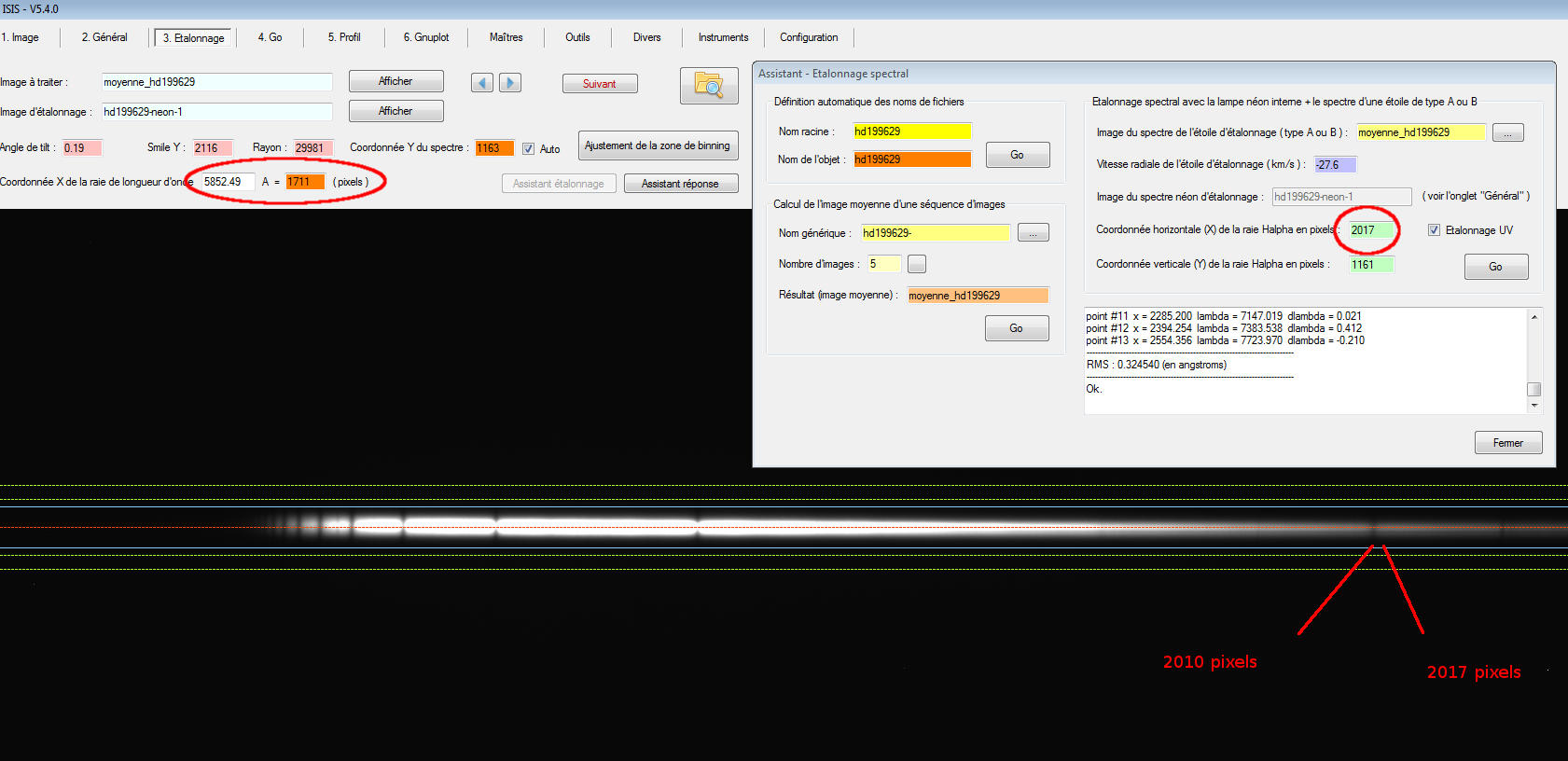Click browse button beside calibration star image
The height and width of the screenshot is (761, 1568).
click(1507, 133)
